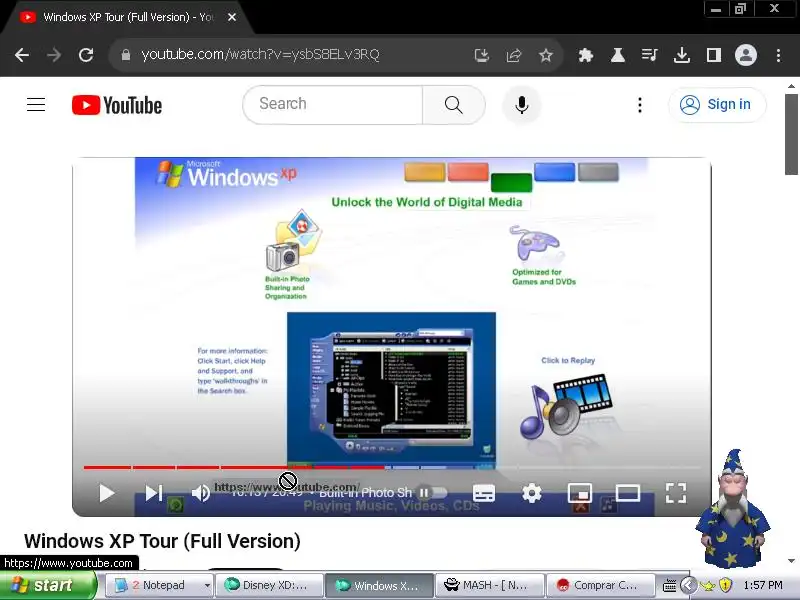Click red tab in XP tour video
This screenshot has width=800, height=600.
coord(468,172)
